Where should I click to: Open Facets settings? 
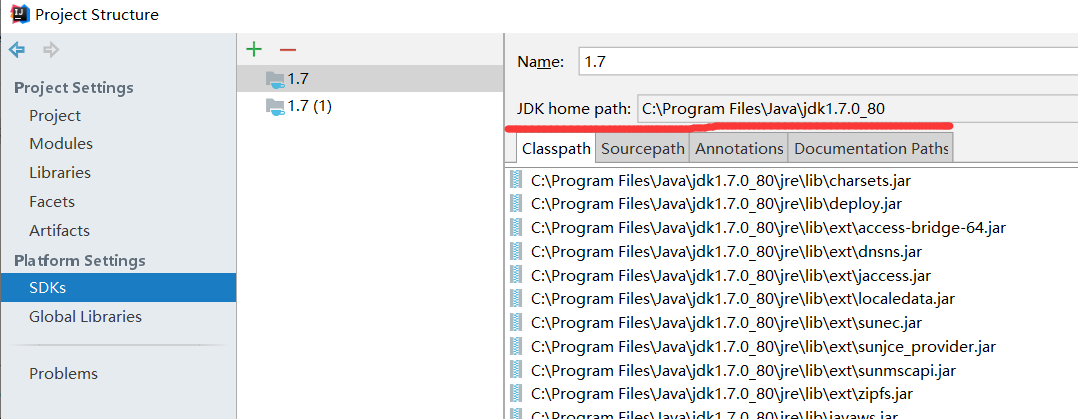pos(52,202)
